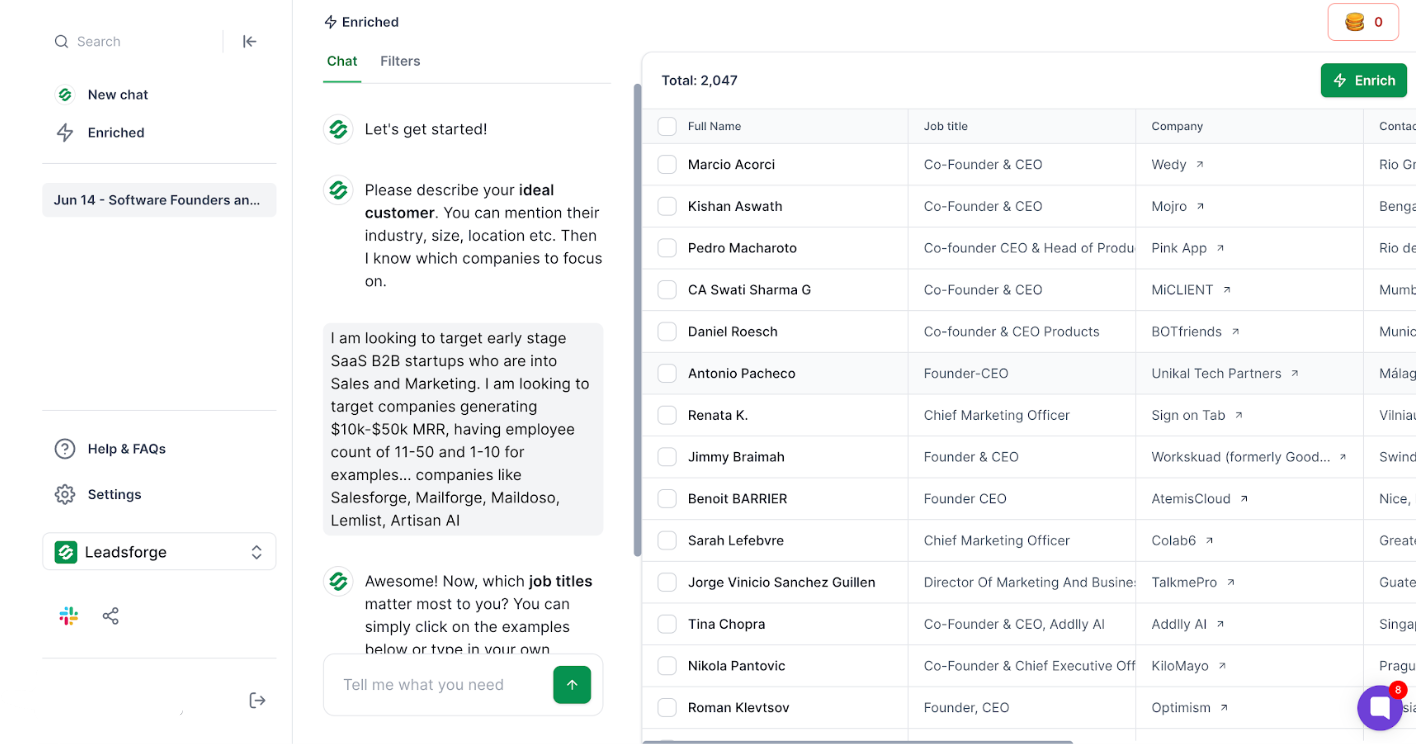Open TalkmePro external link arrow
The image size is (1416, 745).
[1231, 582]
